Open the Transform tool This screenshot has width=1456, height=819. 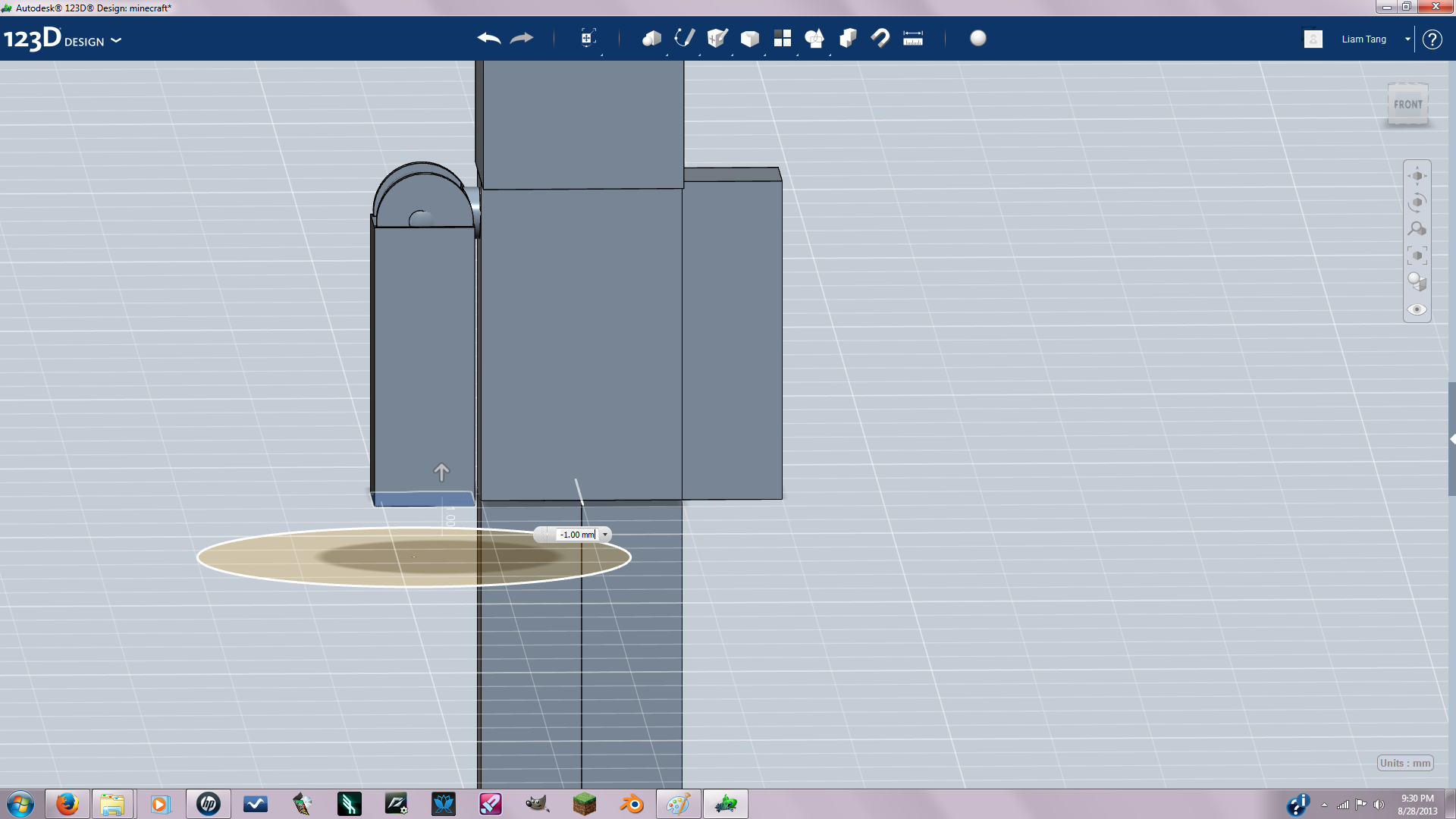coord(588,38)
